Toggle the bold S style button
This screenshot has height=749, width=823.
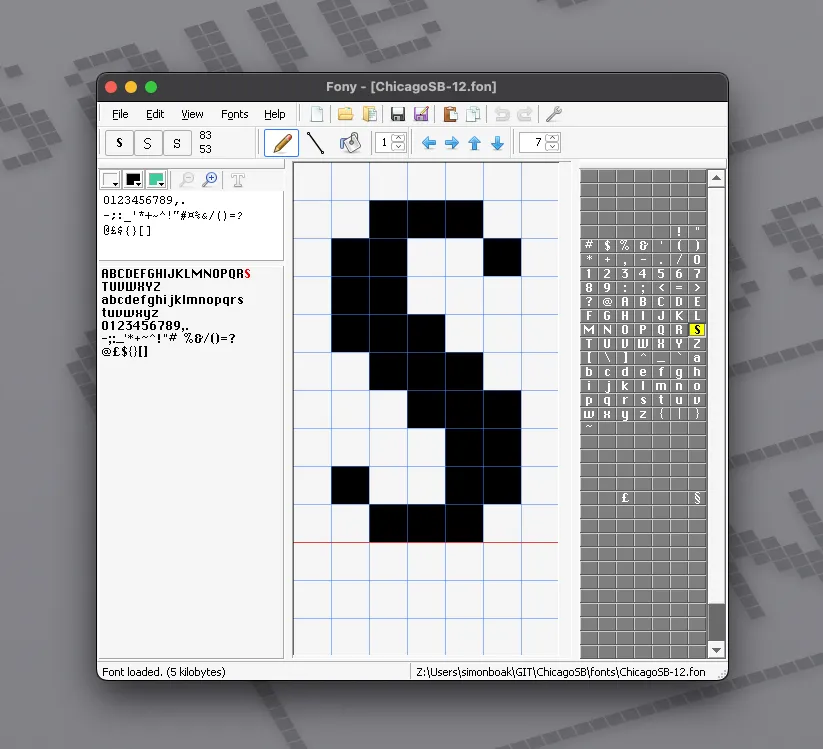(x=118, y=143)
